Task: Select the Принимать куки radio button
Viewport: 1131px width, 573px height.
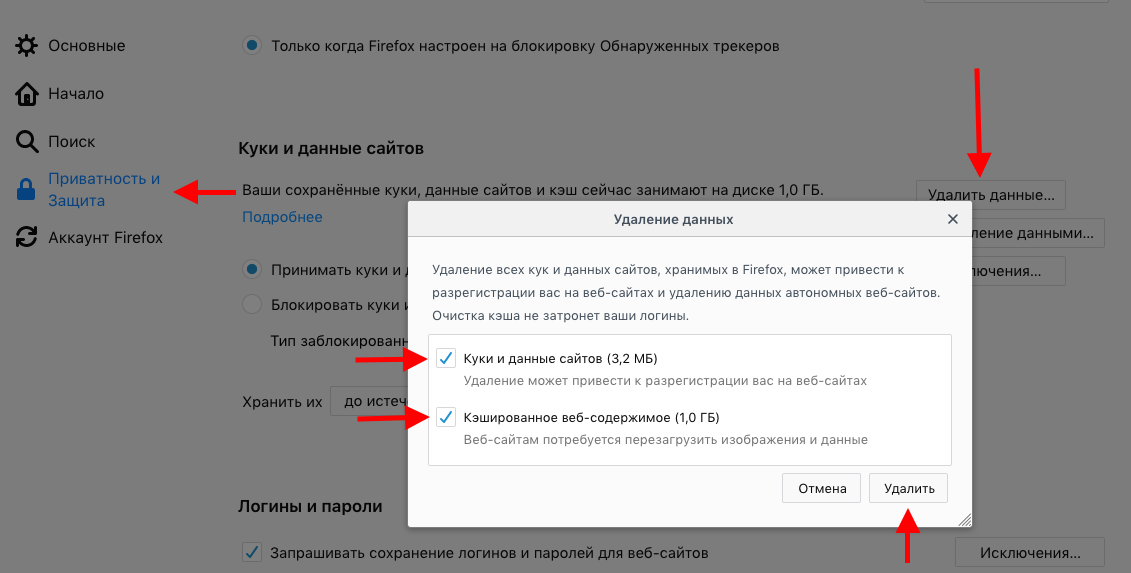Action: (252, 270)
